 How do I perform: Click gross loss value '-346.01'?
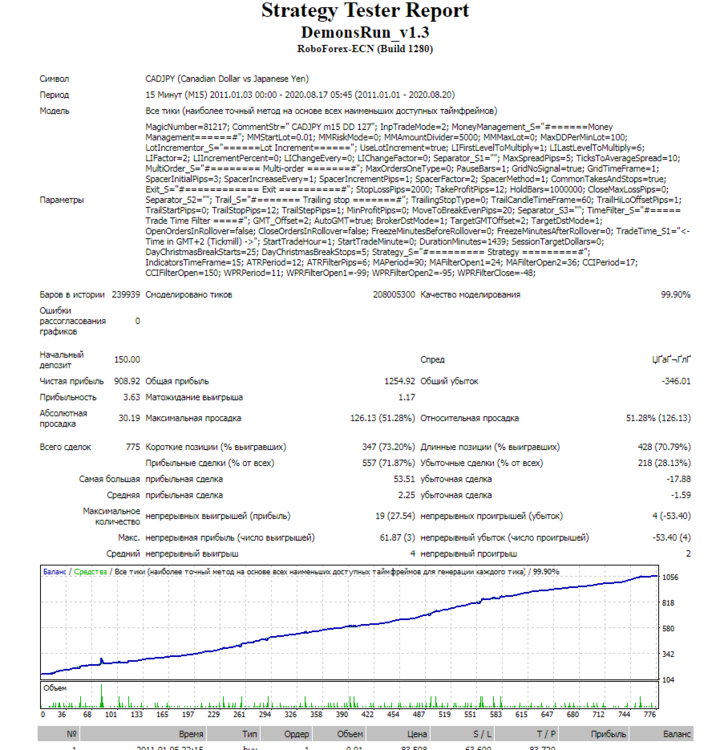pyautogui.click(x=676, y=381)
